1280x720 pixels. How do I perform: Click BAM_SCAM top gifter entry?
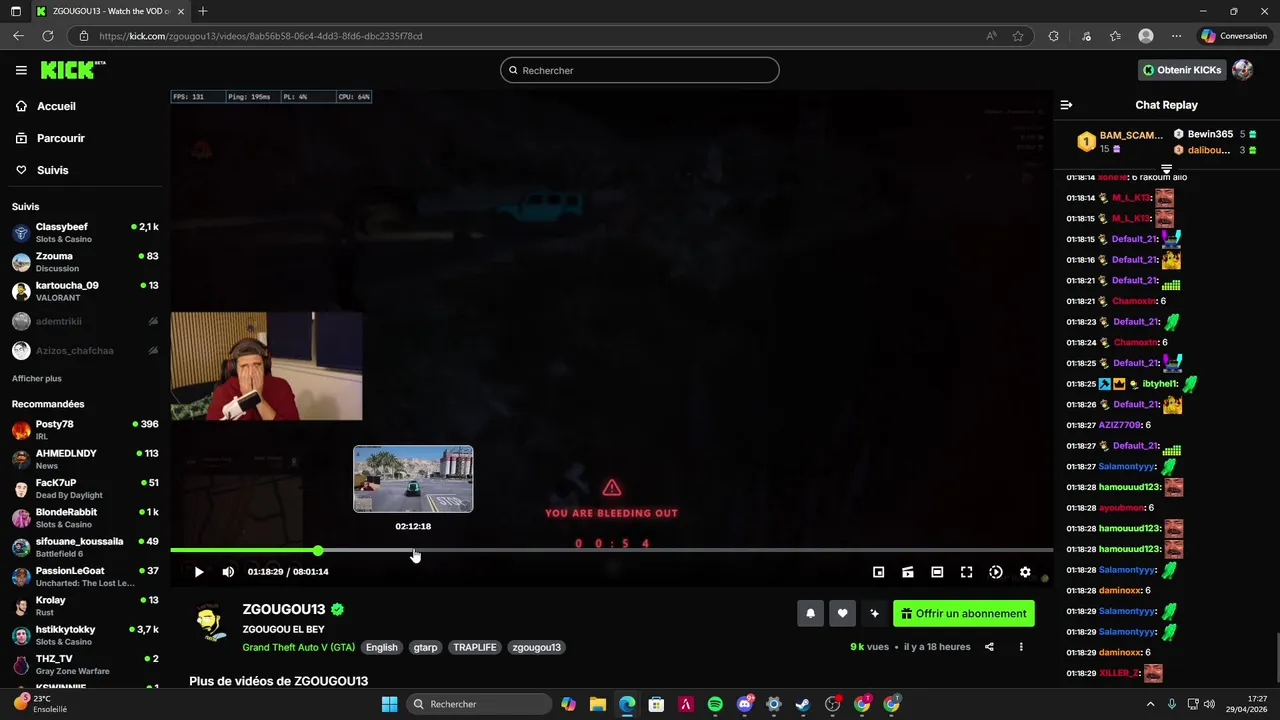(x=1119, y=141)
